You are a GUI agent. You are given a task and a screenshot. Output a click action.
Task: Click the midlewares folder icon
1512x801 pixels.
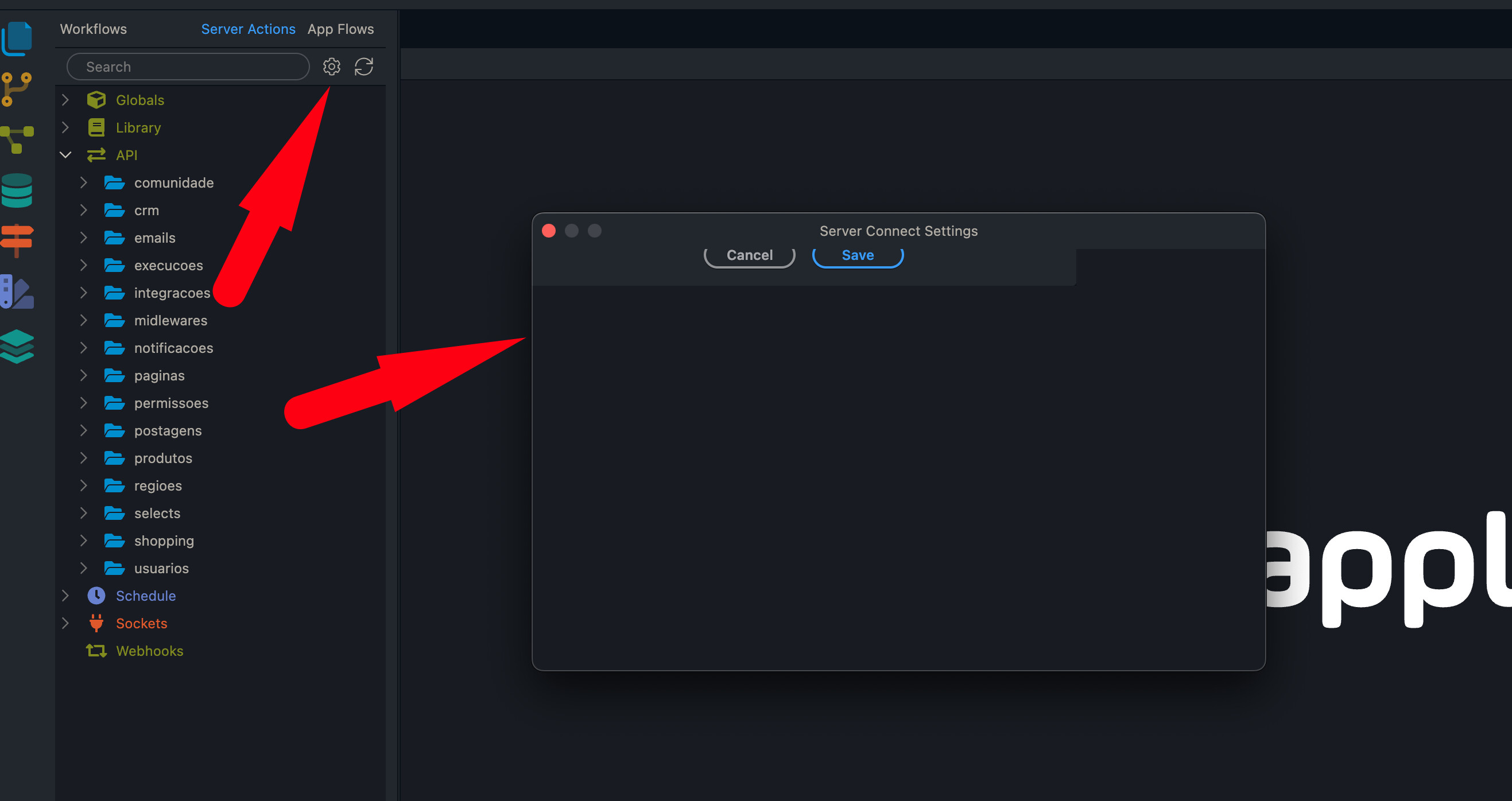[x=114, y=320]
